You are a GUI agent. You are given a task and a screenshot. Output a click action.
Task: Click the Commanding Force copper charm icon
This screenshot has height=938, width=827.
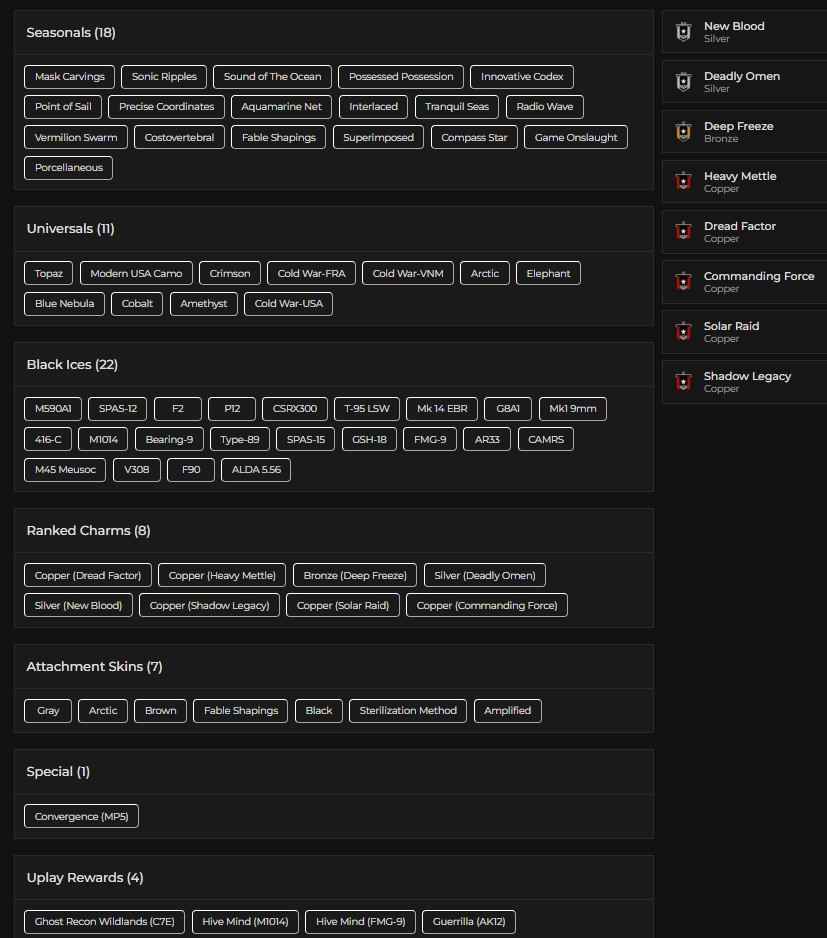tap(683, 281)
